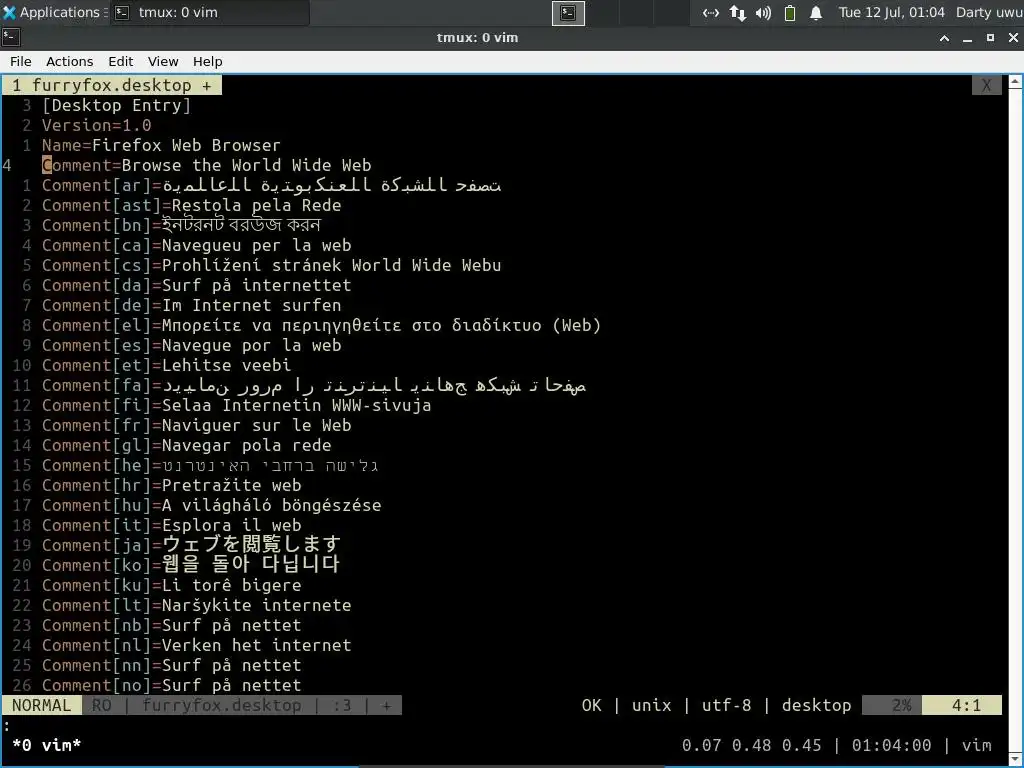The image size is (1024, 768).
Task: Click the Comment[da]=Surf på internettet line
Action: click(197, 285)
